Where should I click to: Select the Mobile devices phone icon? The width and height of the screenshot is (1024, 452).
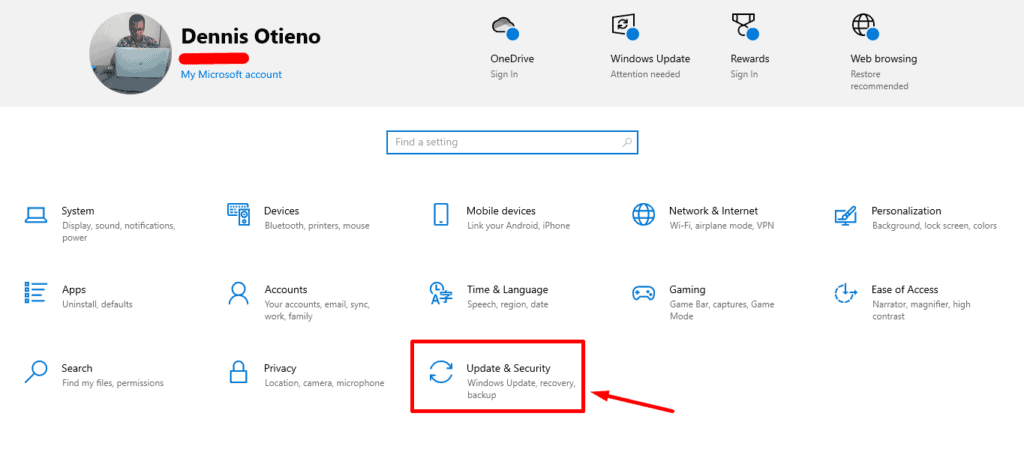[x=441, y=215]
